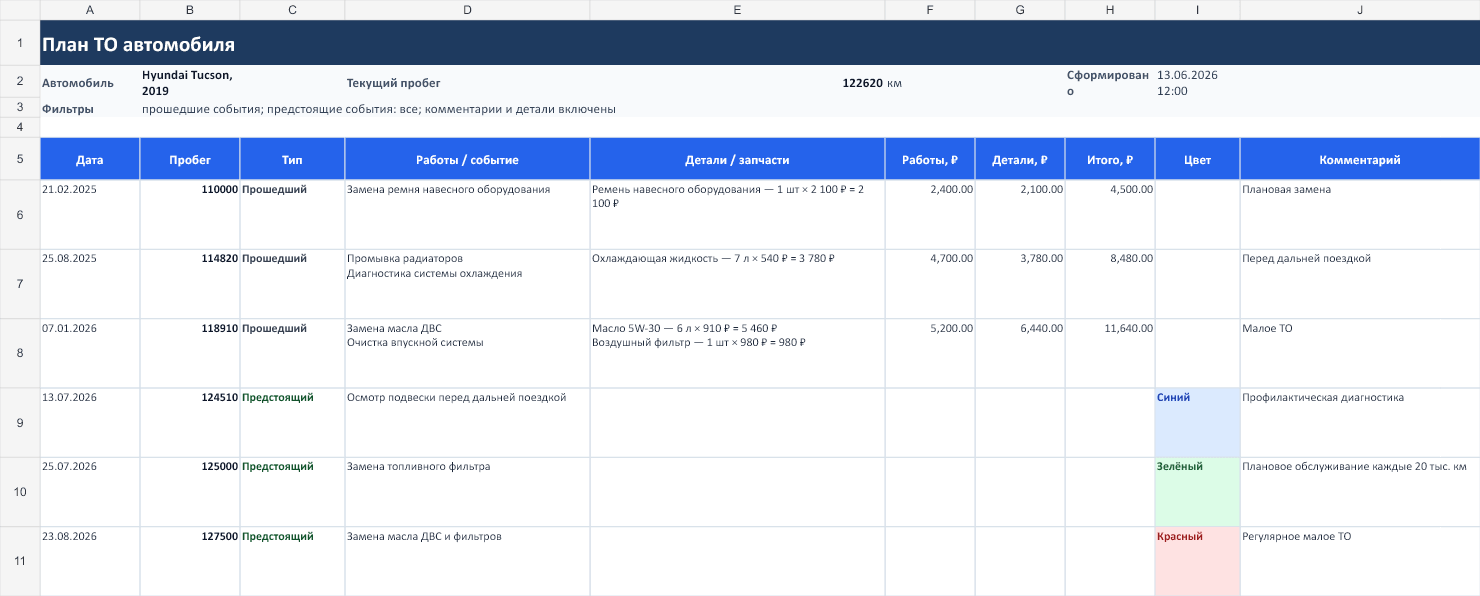Click the 'Плановая замена' comment
1480x596 pixels.
(1360, 215)
